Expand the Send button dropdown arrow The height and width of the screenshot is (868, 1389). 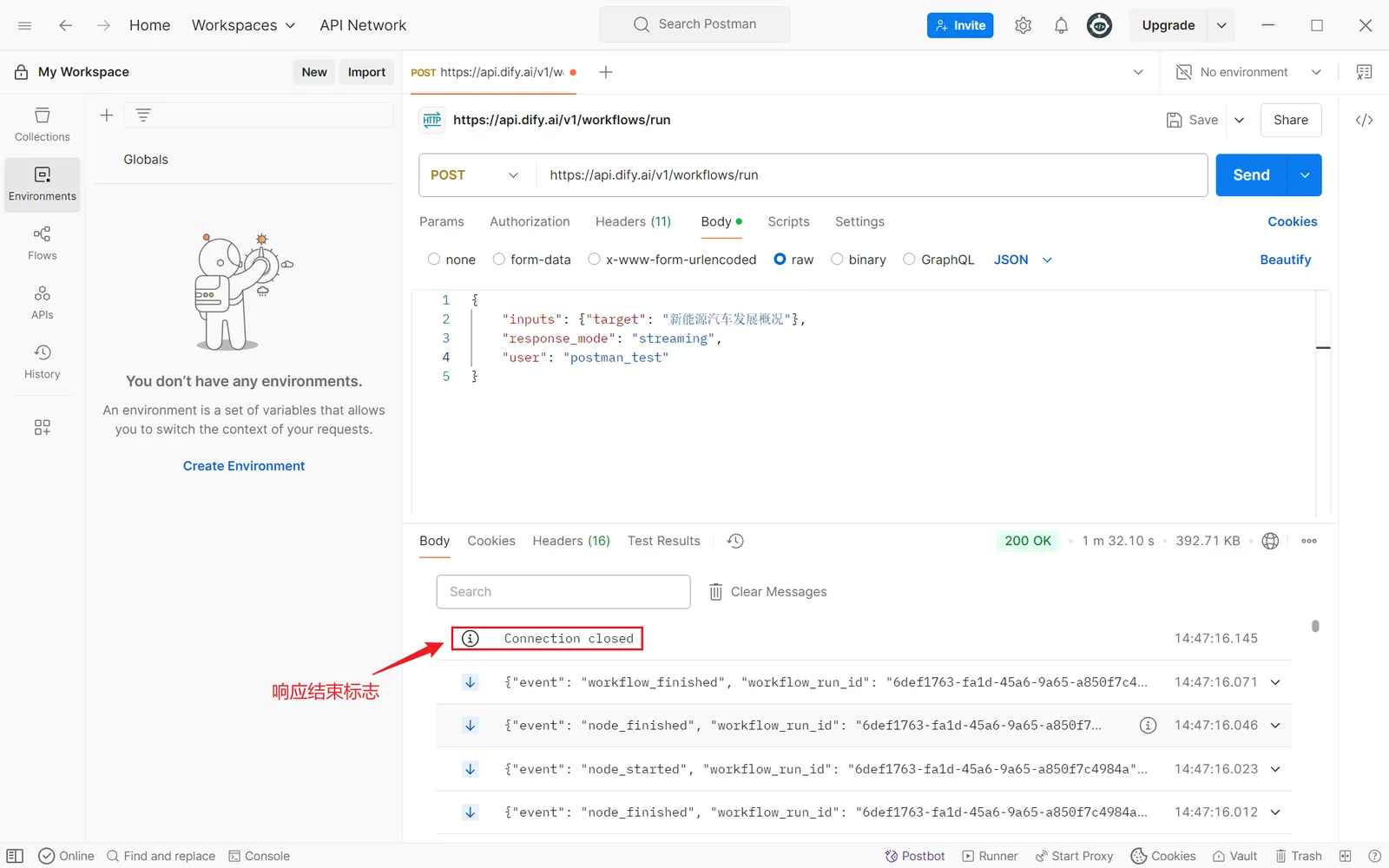[1305, 175]
